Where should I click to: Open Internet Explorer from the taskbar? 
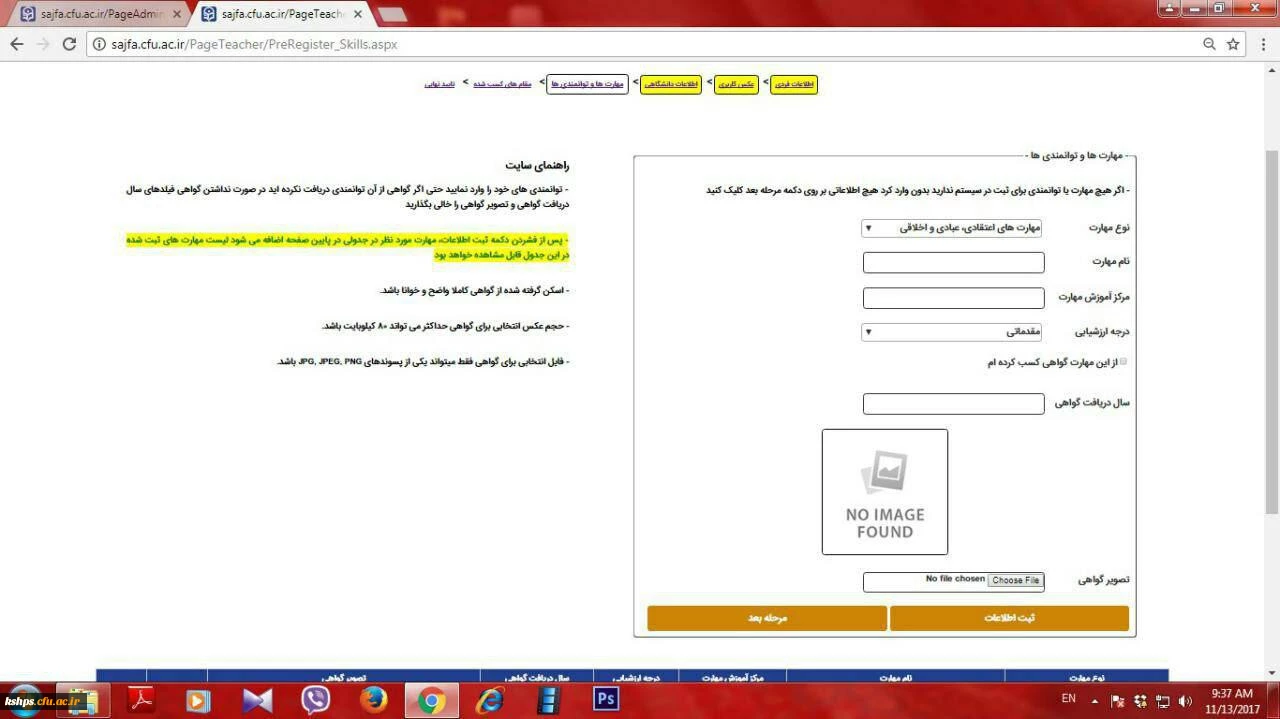[490, 700]
